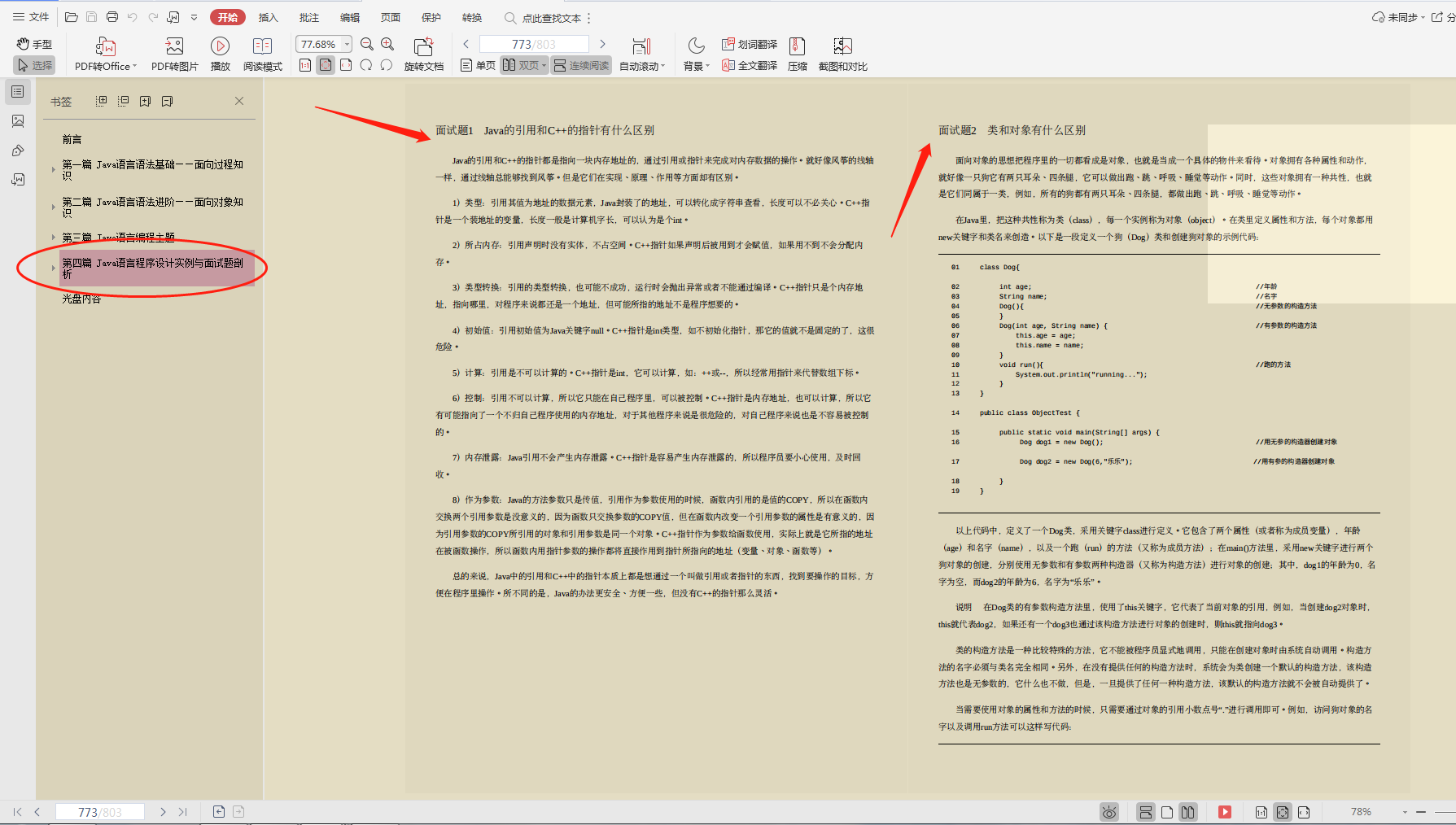Switch to the 编辑 tab
1456x825 pixels.
[x=350, y=17]
